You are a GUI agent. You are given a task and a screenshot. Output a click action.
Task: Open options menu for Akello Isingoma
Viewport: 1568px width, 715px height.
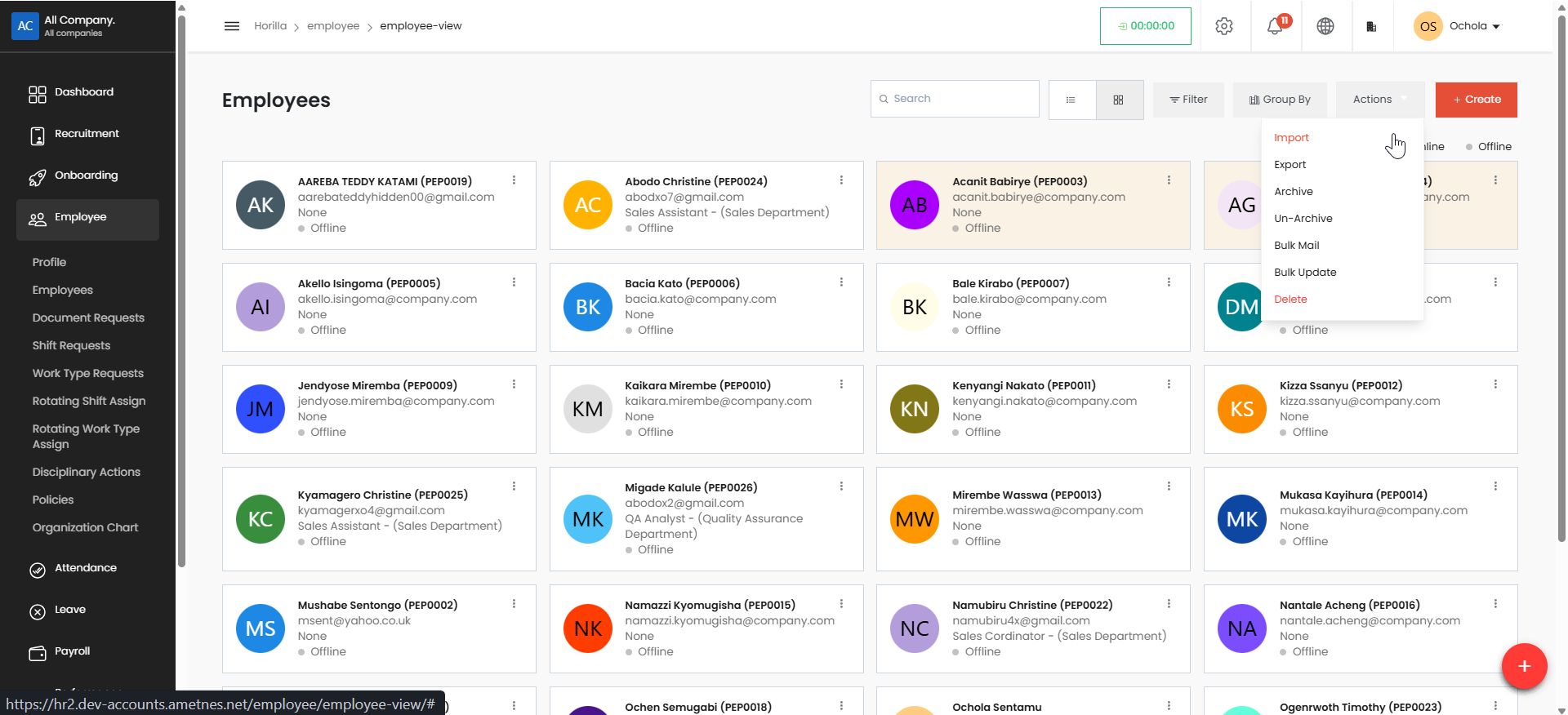514,282
